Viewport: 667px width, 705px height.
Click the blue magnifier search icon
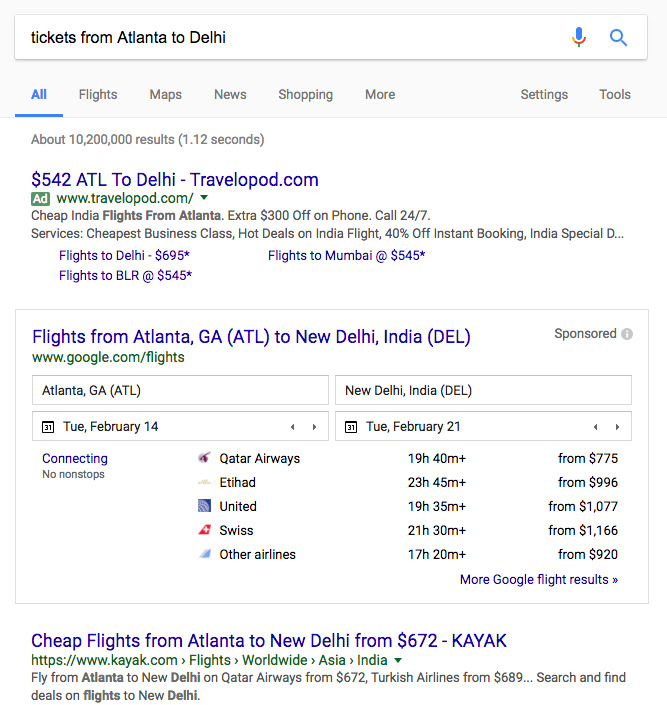tap(618, 38)
